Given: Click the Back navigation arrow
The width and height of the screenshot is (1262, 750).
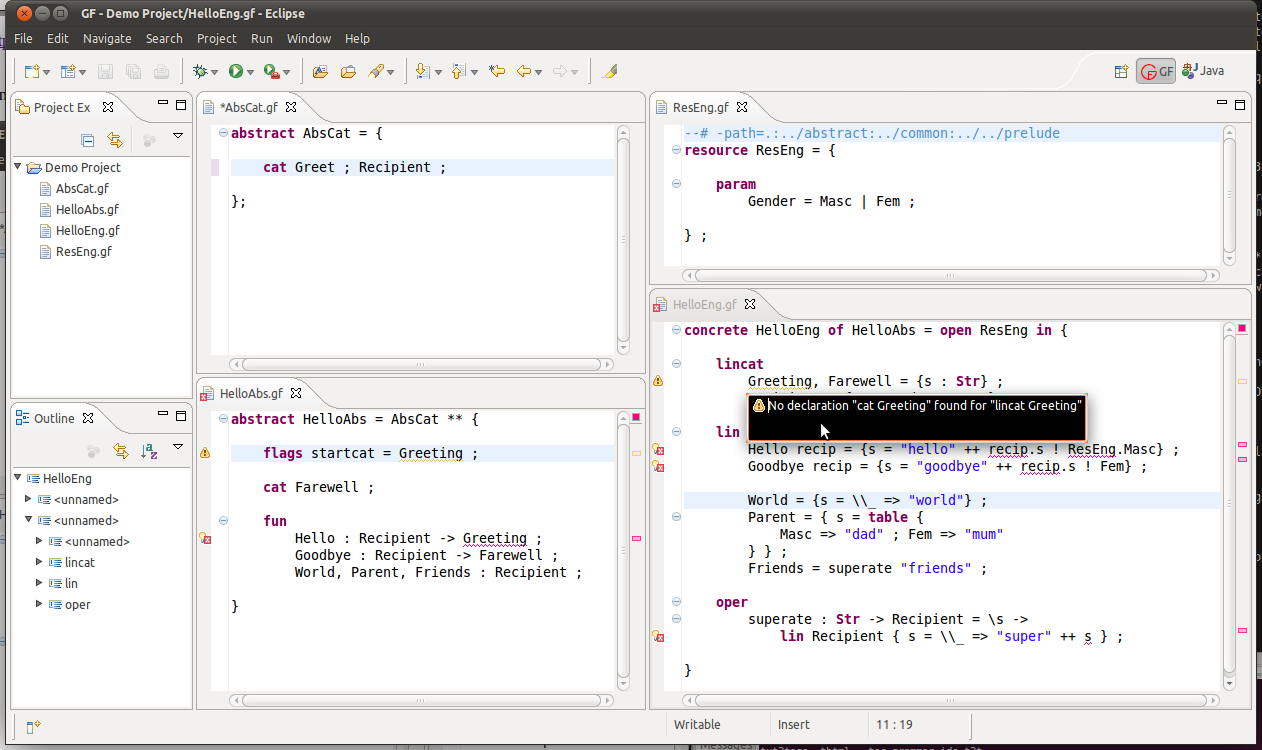Looking at the screenshot, I should pos(523,71).
